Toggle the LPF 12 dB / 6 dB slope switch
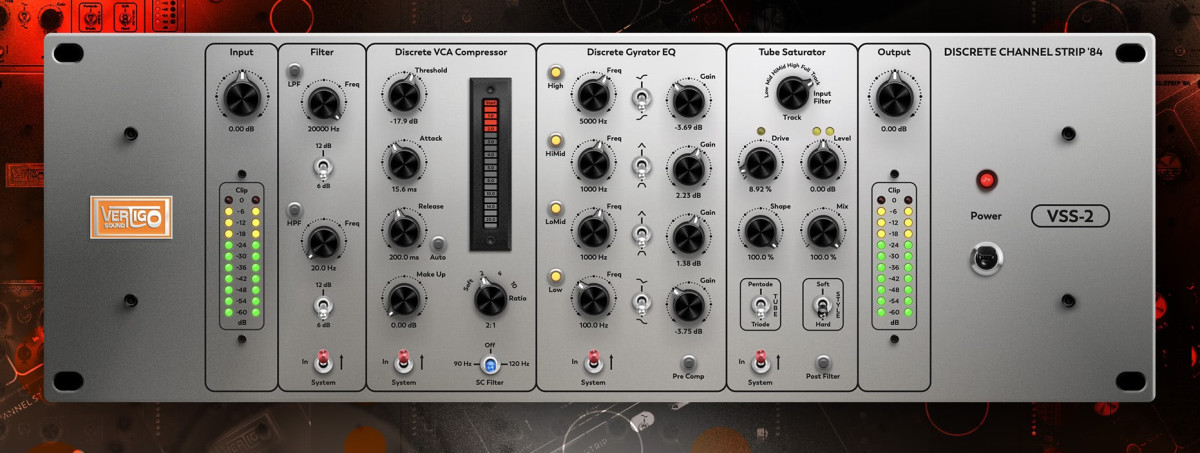Viewport: 1200px width, 453px height. pos(322,167)
